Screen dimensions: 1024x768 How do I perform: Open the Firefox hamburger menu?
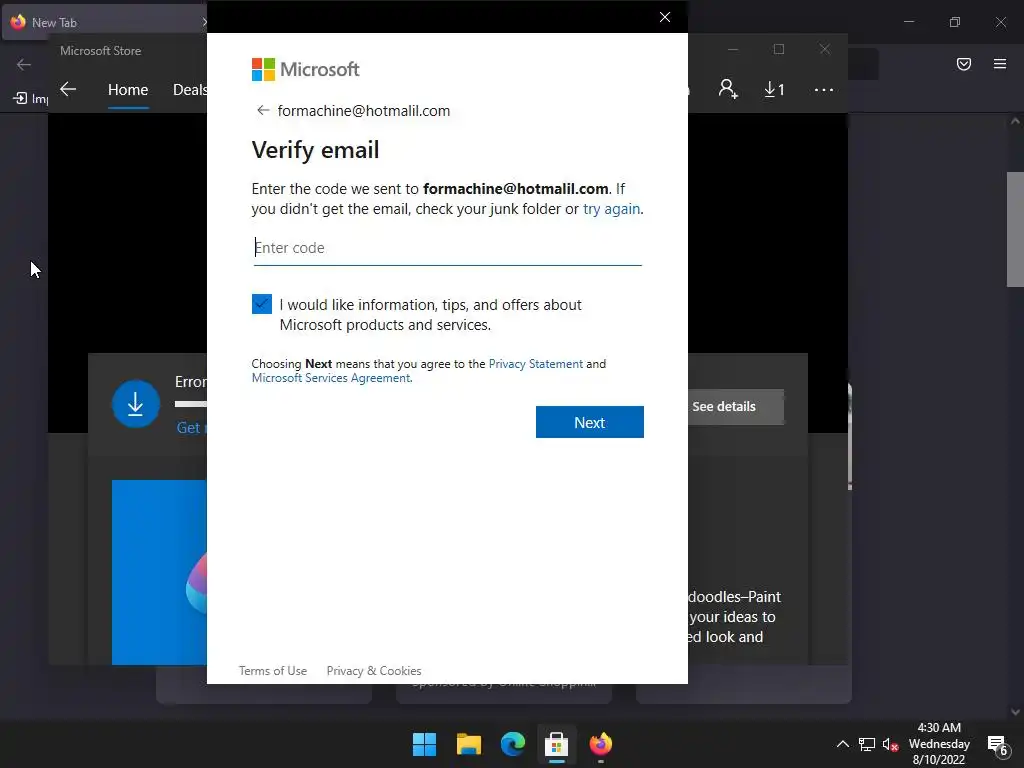pos(1000,64)
